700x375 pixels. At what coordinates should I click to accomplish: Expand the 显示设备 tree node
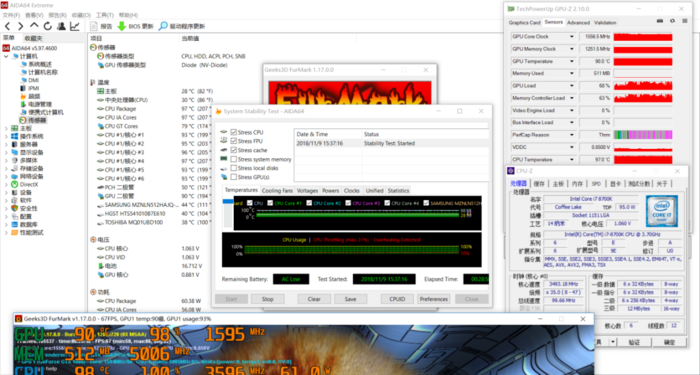coord(6,152)
